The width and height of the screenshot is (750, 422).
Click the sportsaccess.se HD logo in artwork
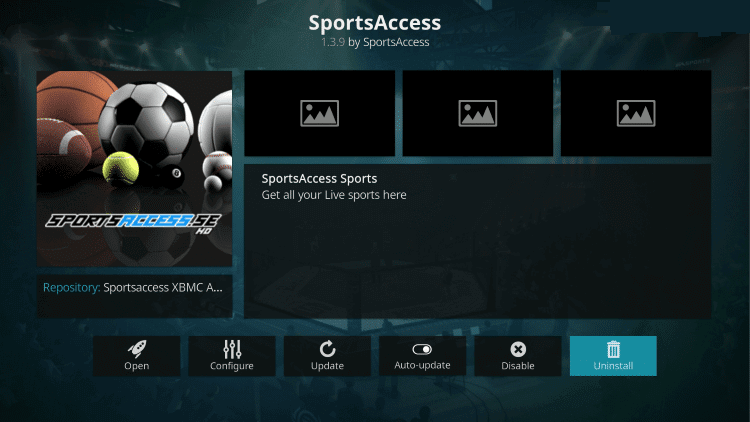(x=133, y=223)
